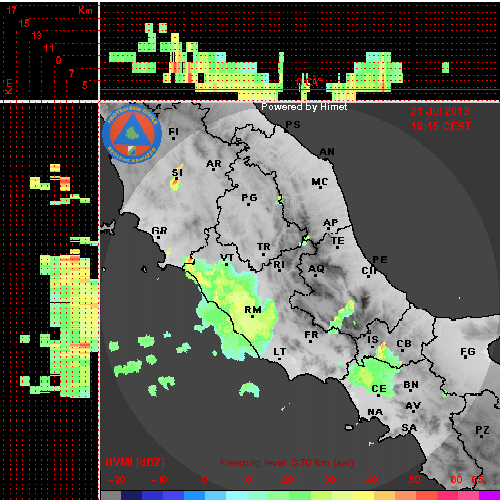Click the AP city label
The height and width of the screenshot is (500, 500).
(x=331, y=223)
